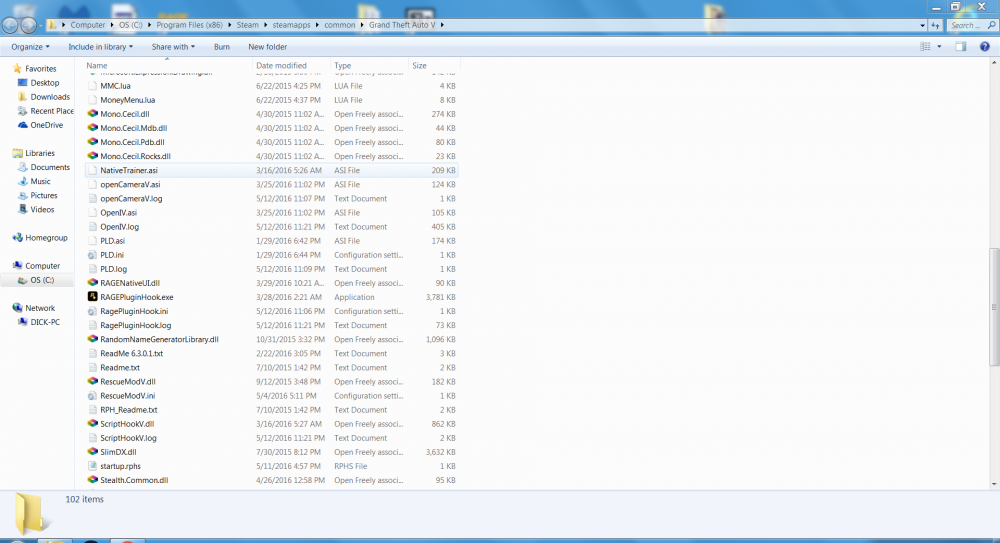Open the address bar history dropdown
This screenshot has height=543, width=1000.
[x=922, y=25]
